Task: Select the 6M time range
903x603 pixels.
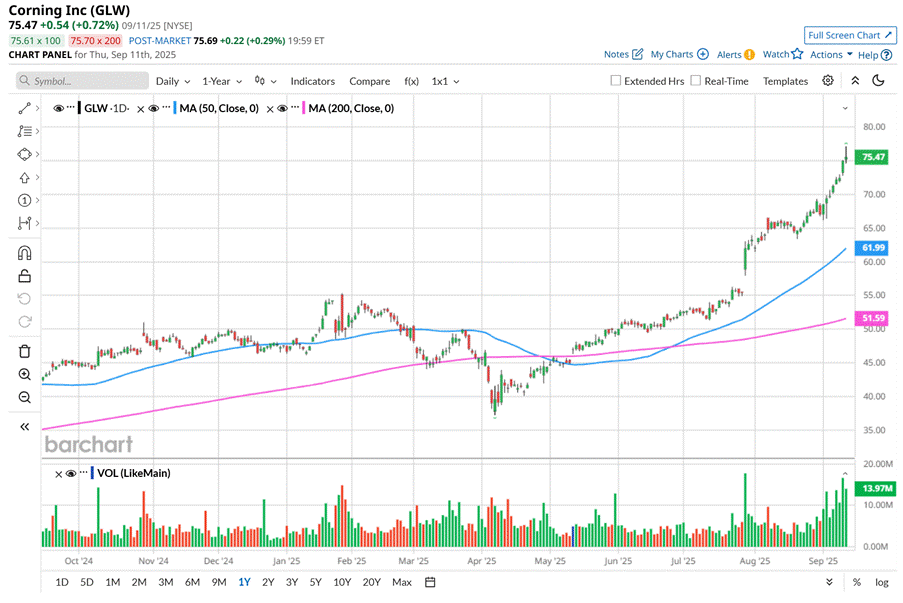Action: pyautogui.click(x=192, y=582)
